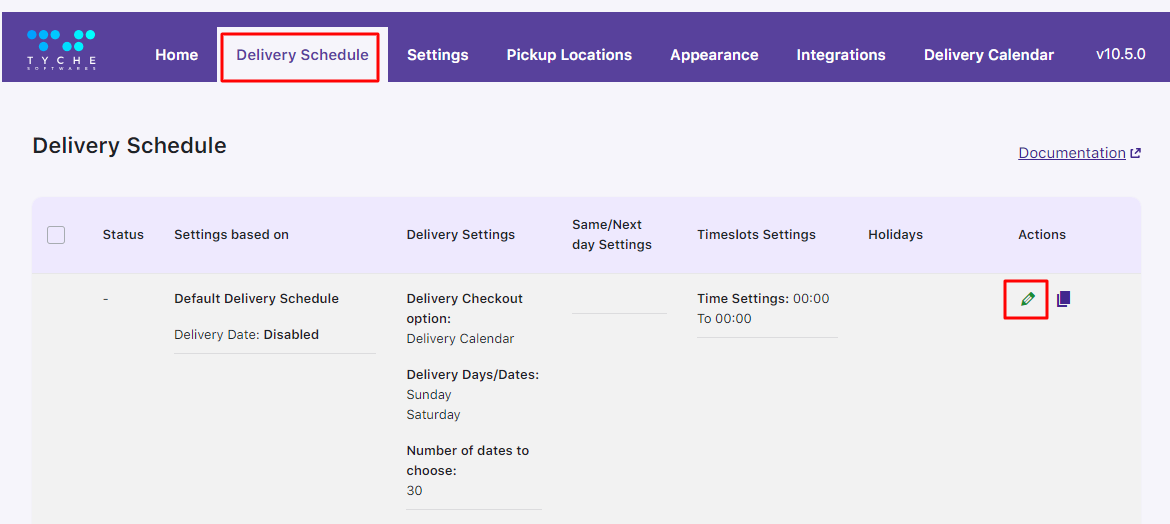Edit the Default Delivery Schedule with pencil icon
1170x524 pixels.
click(1027, 299)
